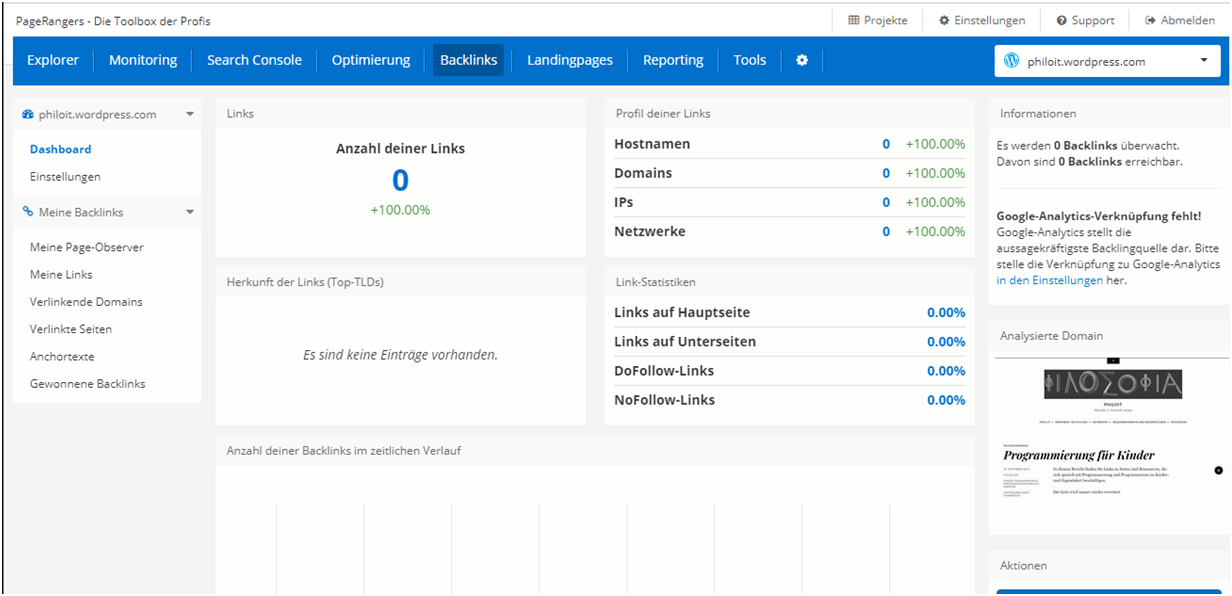Viewport: 1232px width, 596px height.
Task: Follow the 'in den Einstellungen' link
Action: [1049, 281]
